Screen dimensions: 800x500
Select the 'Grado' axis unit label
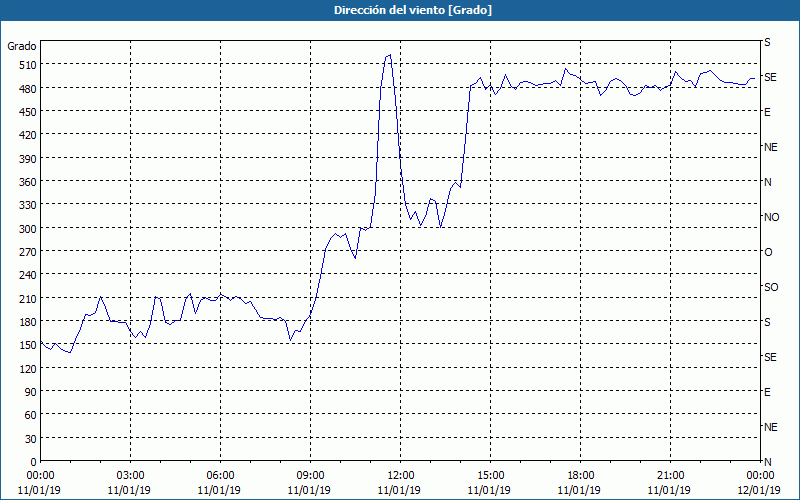(22, 46)
